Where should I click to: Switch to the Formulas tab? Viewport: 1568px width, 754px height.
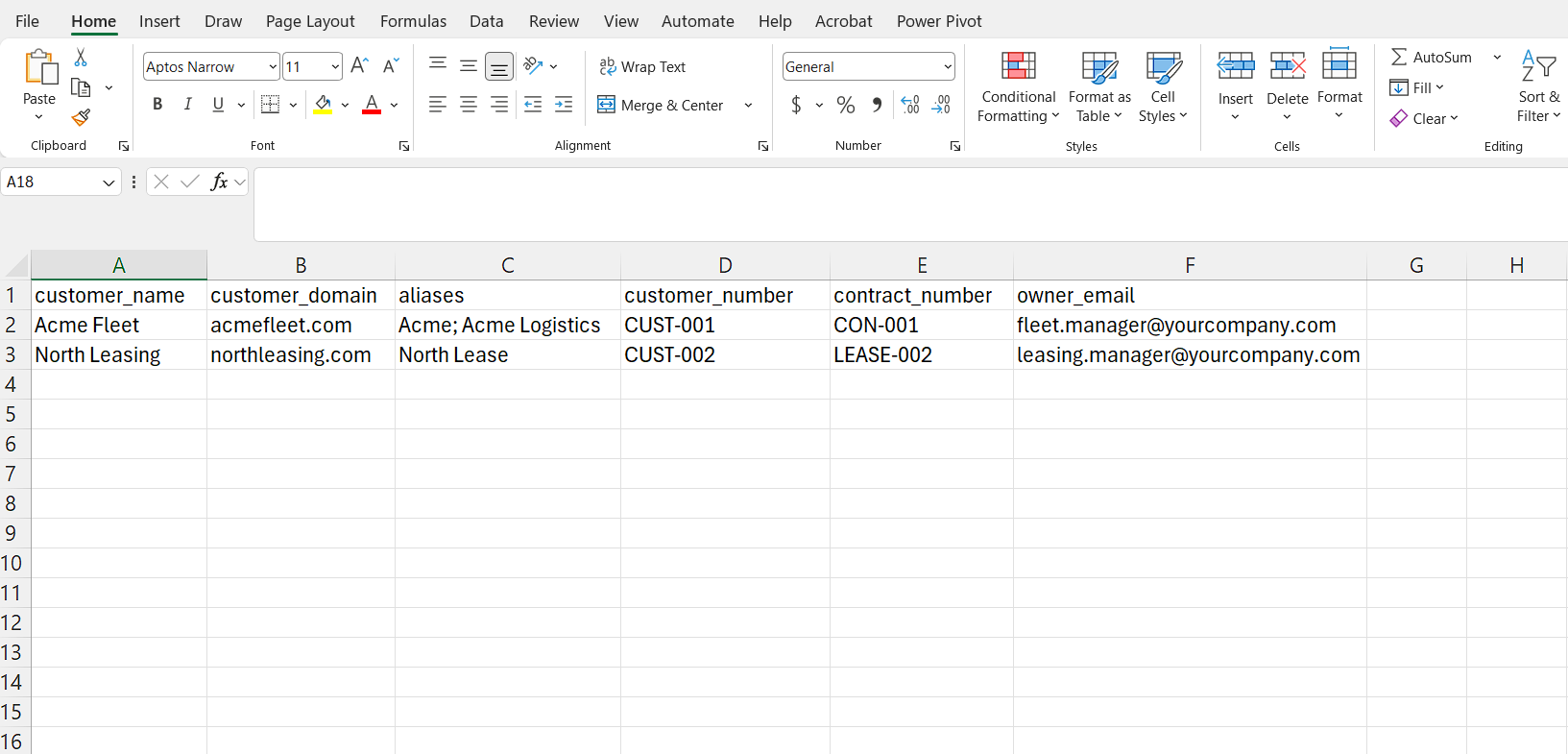tap(413, 21)
